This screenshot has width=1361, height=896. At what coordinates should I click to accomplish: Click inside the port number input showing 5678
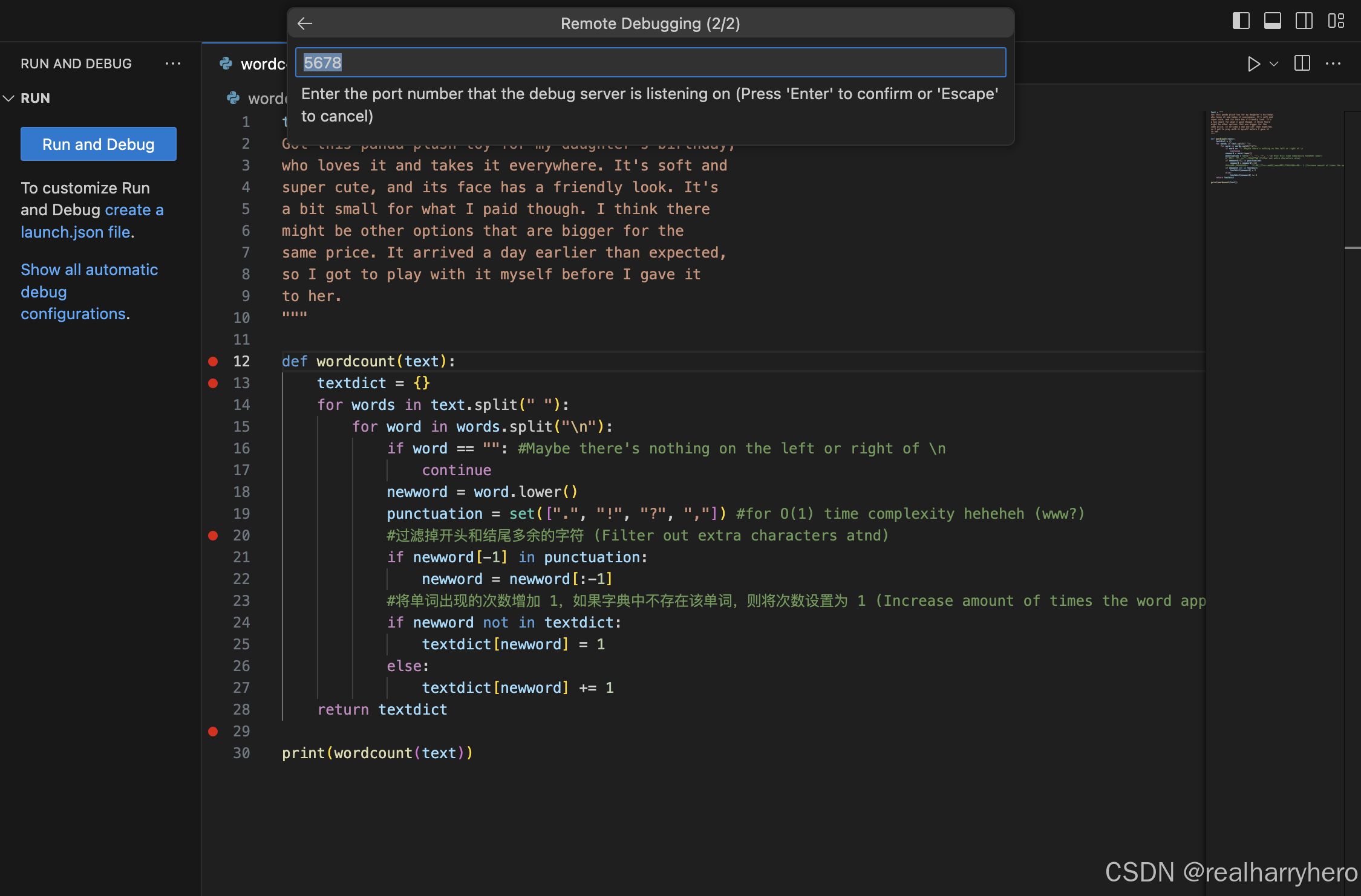650,62
